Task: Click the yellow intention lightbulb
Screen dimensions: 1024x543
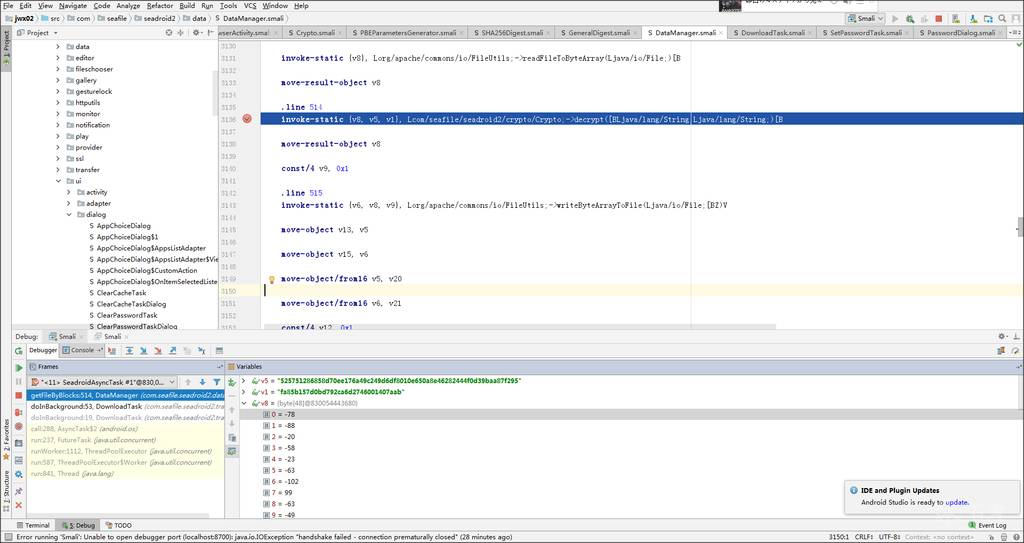Action: click(x=272, y=279)
